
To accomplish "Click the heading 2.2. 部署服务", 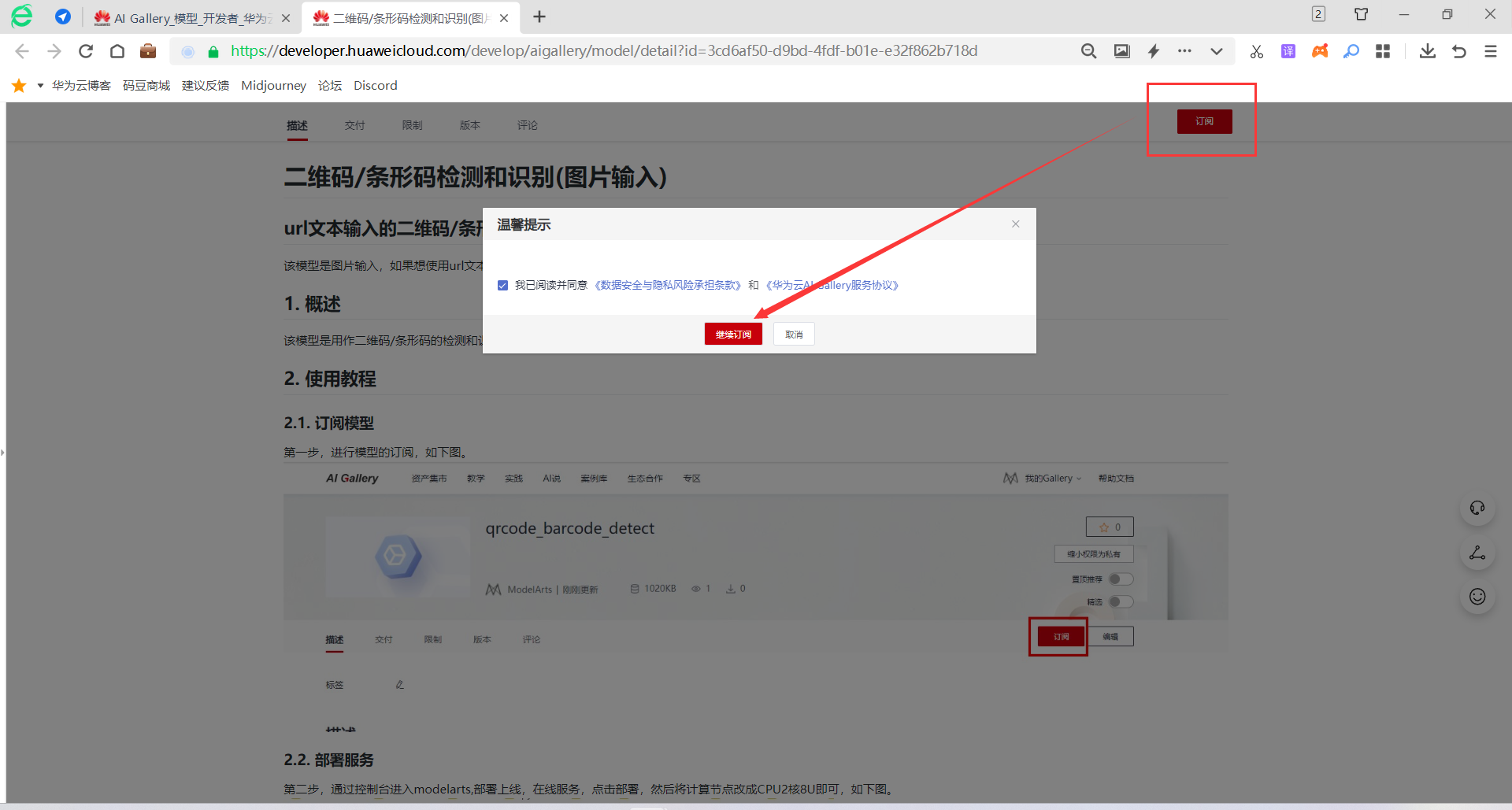I will (329, 760).
